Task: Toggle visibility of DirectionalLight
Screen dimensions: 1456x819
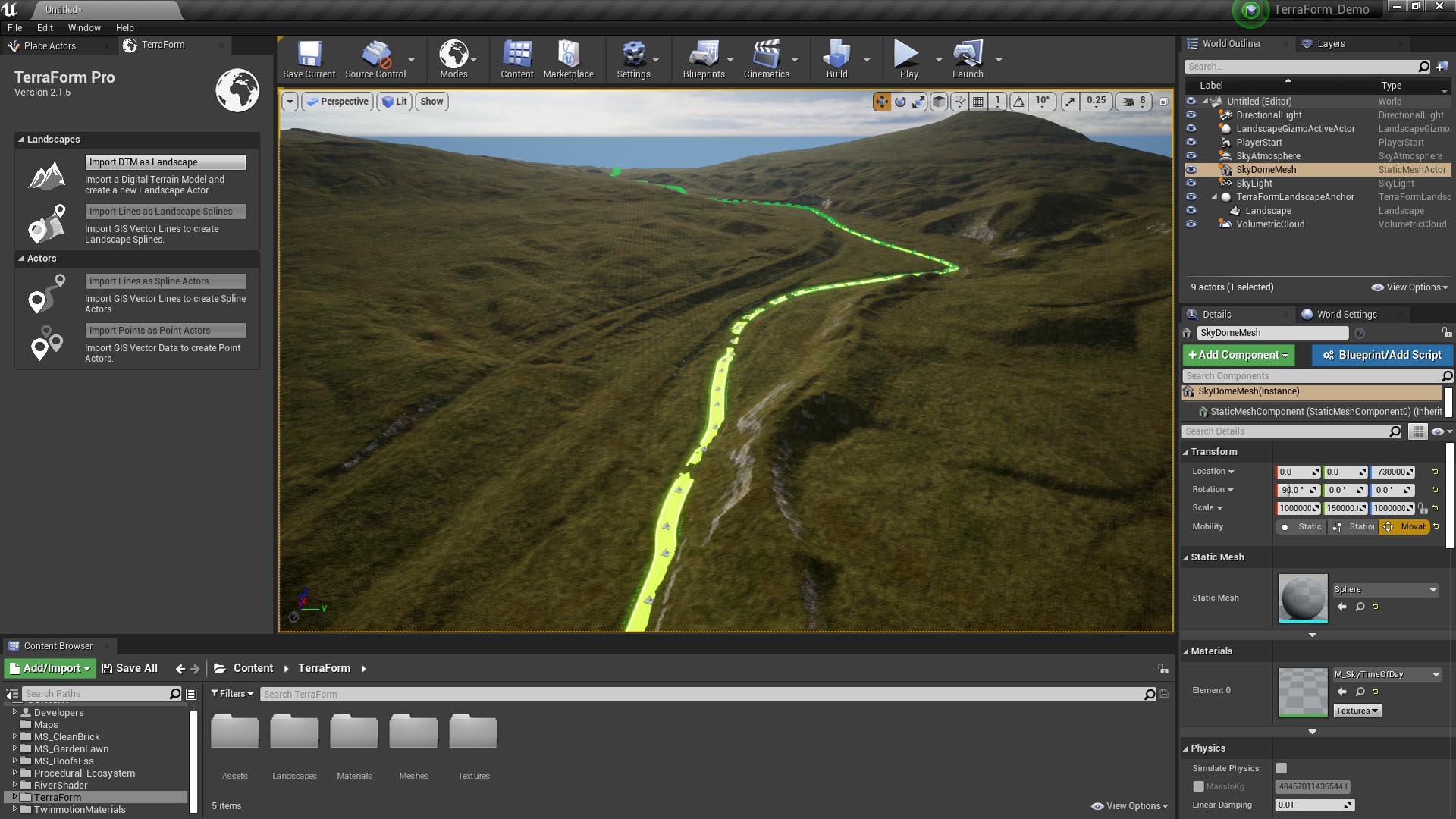Action: coord(1191,115)
